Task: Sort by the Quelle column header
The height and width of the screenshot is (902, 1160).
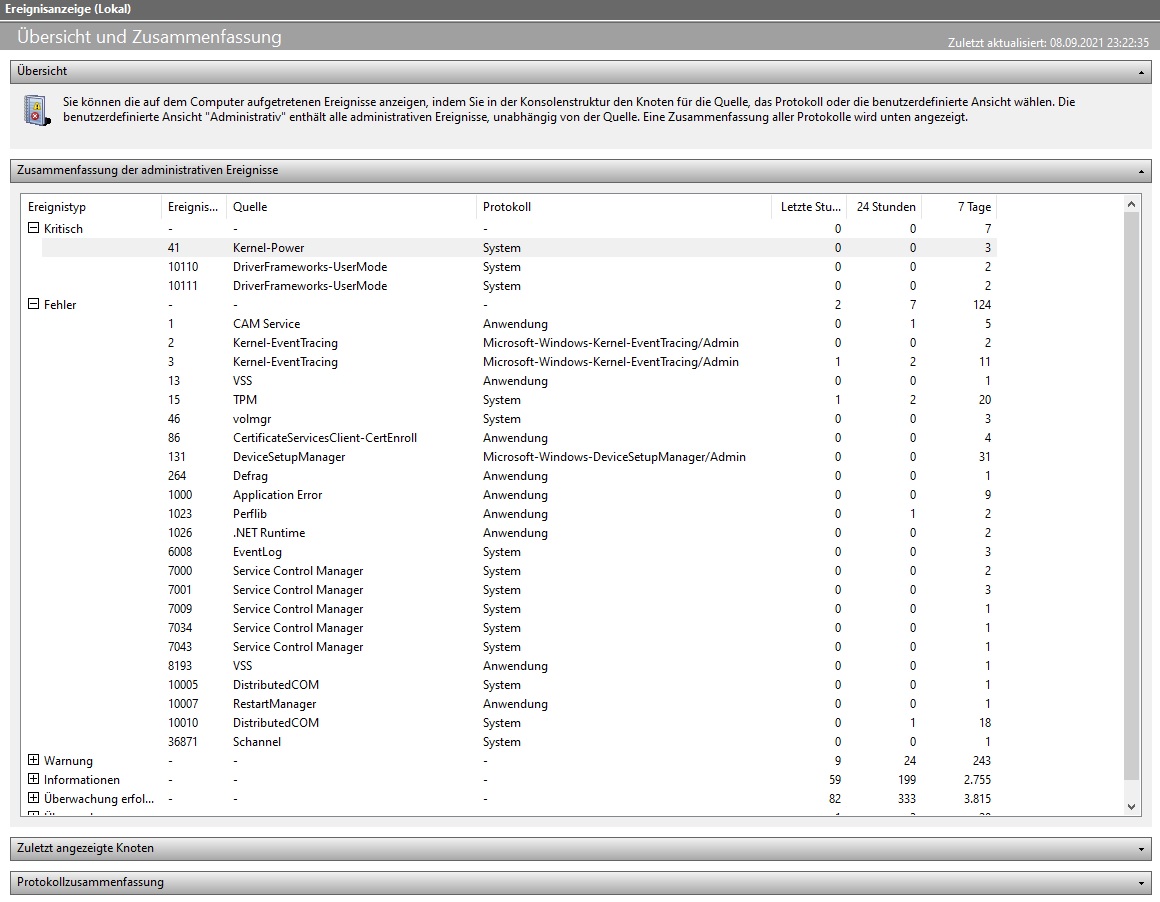Action: point(351,206)
